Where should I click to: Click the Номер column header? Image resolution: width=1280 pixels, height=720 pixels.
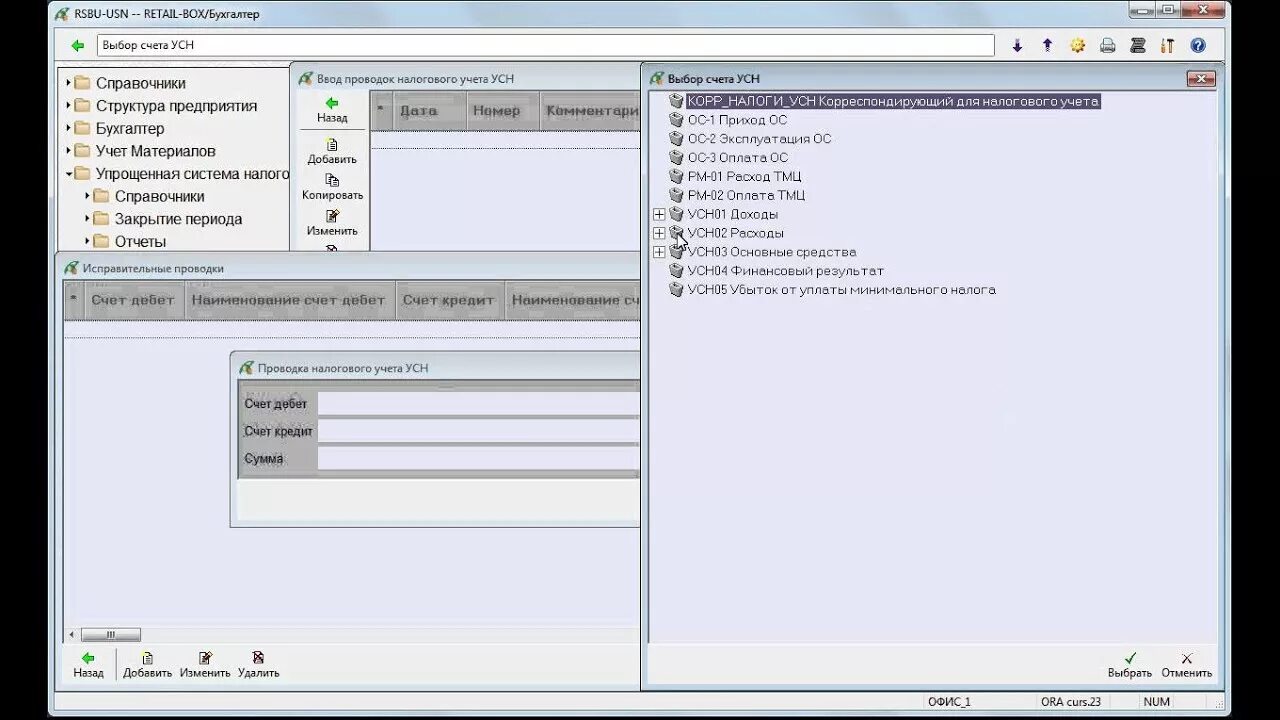tap(503, 111)
